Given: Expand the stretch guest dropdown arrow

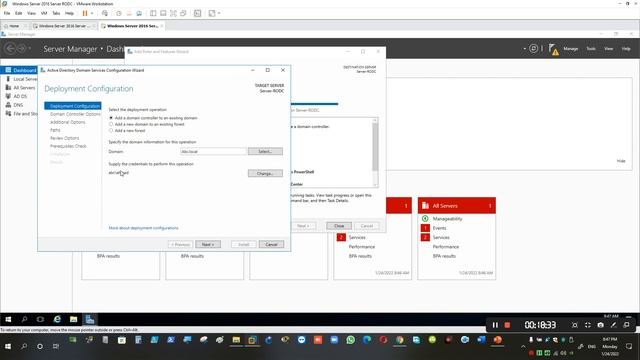Looking at the screenshot, I should 219,13.
